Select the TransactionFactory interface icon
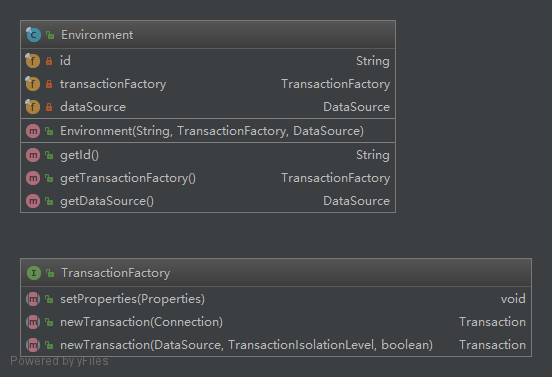This screenshot has width=552, height=377. point(34,273)
